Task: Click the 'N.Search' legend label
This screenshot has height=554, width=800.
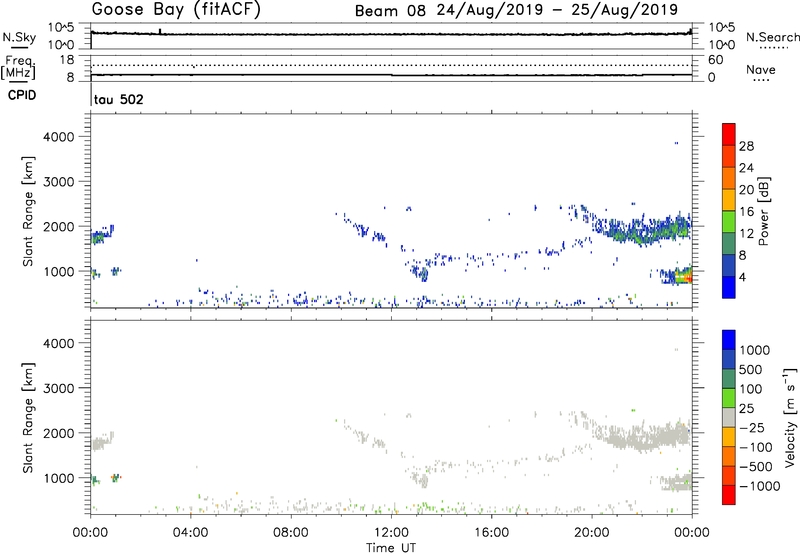Action: (773, 37)
